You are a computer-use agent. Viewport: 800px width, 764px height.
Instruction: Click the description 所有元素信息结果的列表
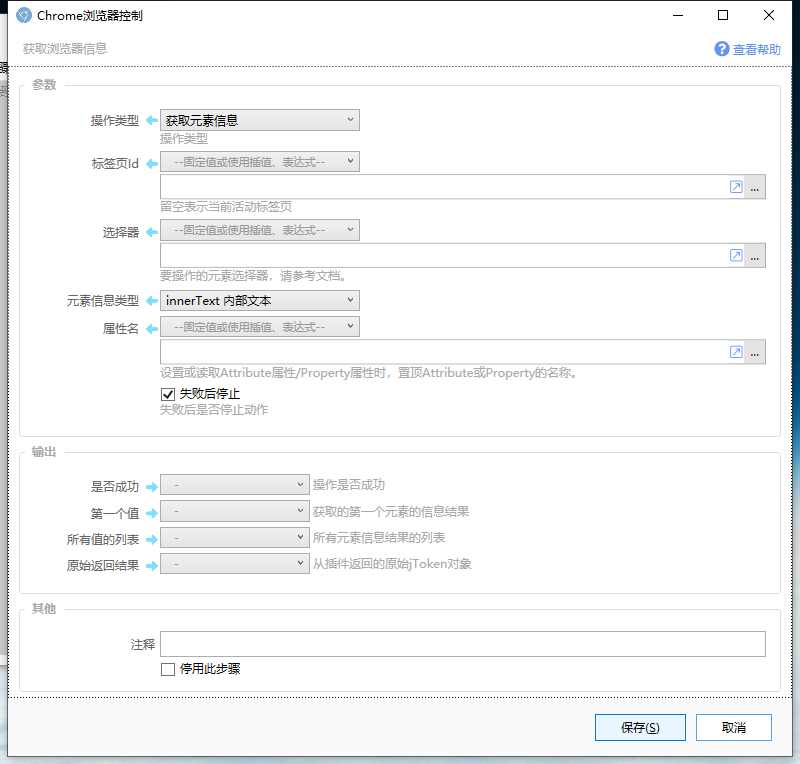(379, 537)
